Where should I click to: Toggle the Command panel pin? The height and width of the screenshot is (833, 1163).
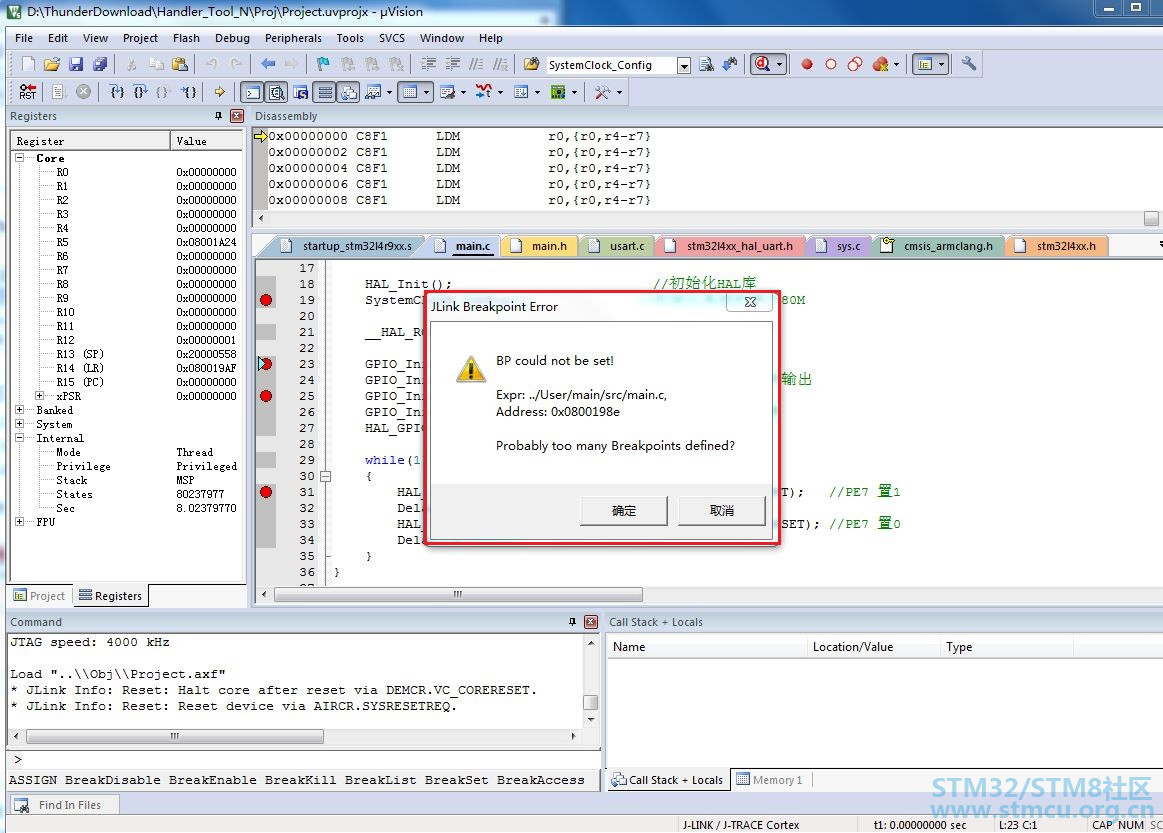pyautogui.click(x=572, y=622)
